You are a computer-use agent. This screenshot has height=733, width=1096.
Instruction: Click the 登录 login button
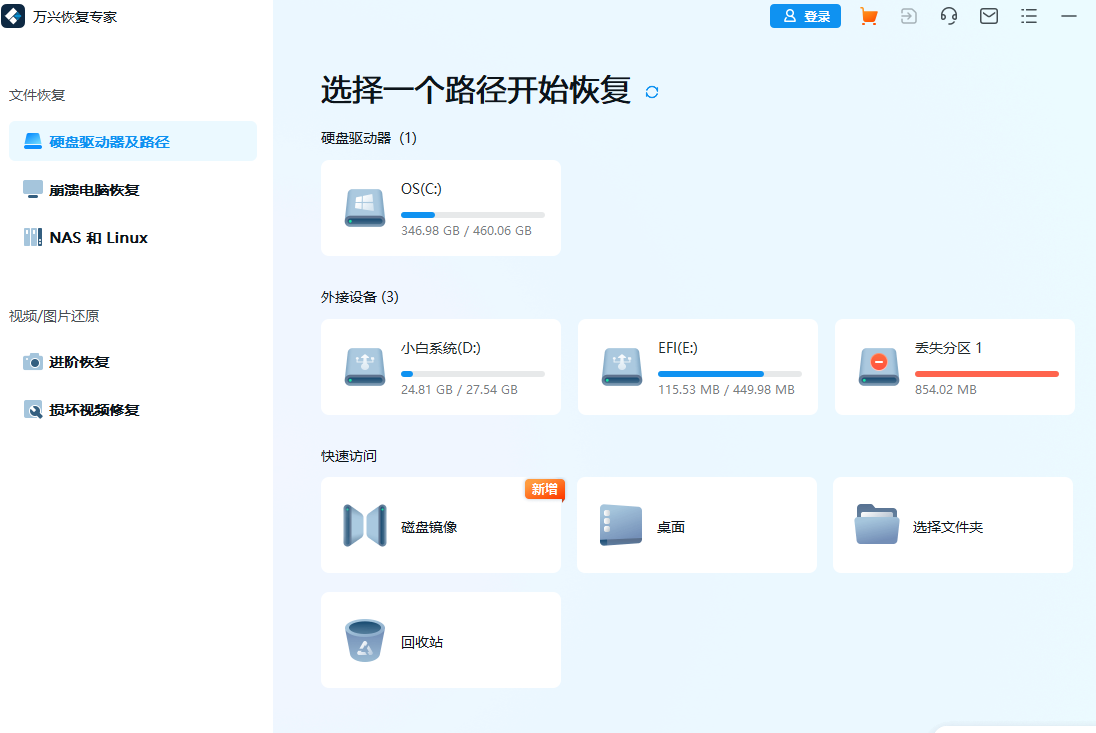(x=805, y=16)
